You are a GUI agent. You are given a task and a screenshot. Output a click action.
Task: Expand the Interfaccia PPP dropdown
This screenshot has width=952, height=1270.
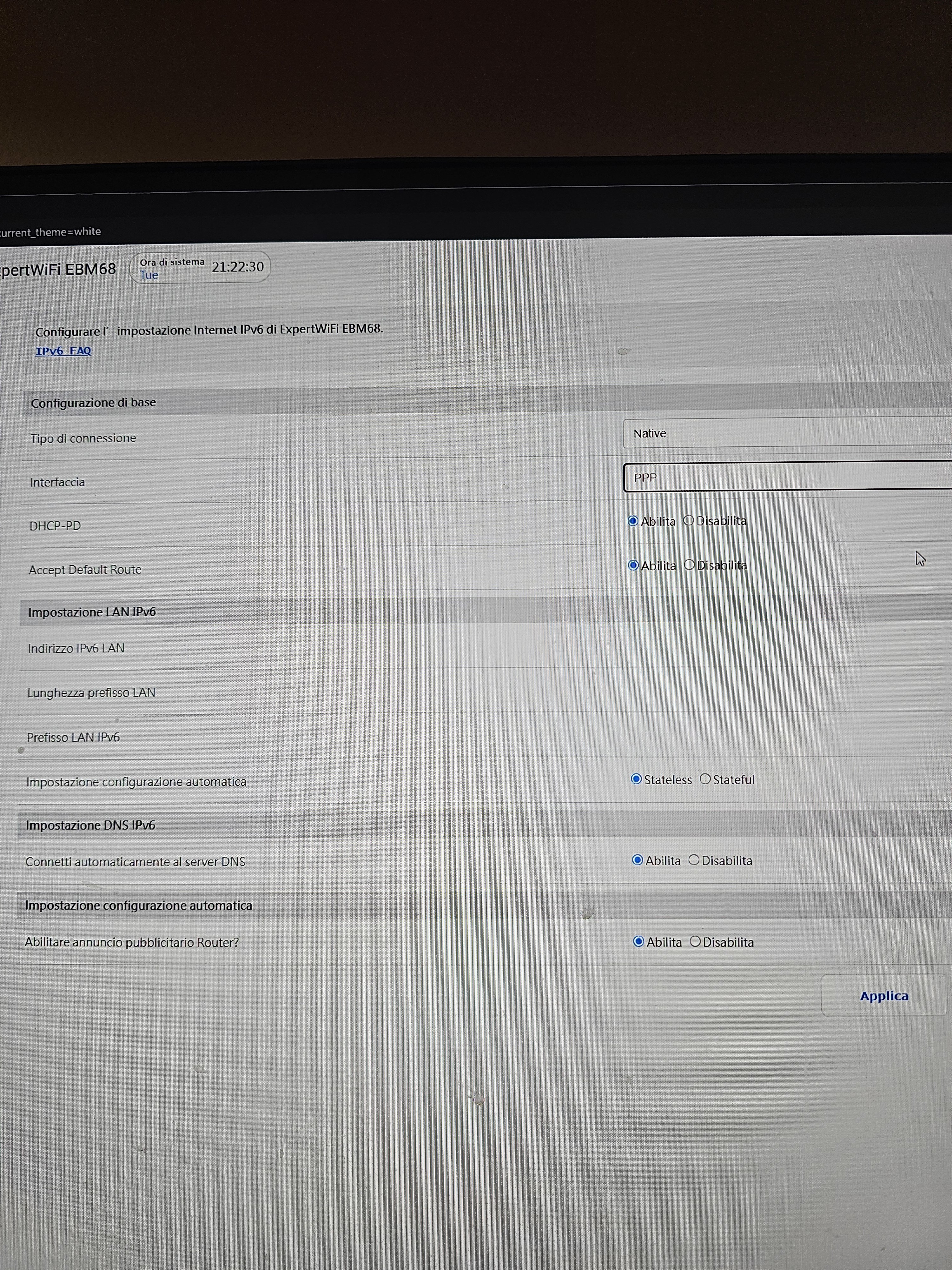coord(786,478)
